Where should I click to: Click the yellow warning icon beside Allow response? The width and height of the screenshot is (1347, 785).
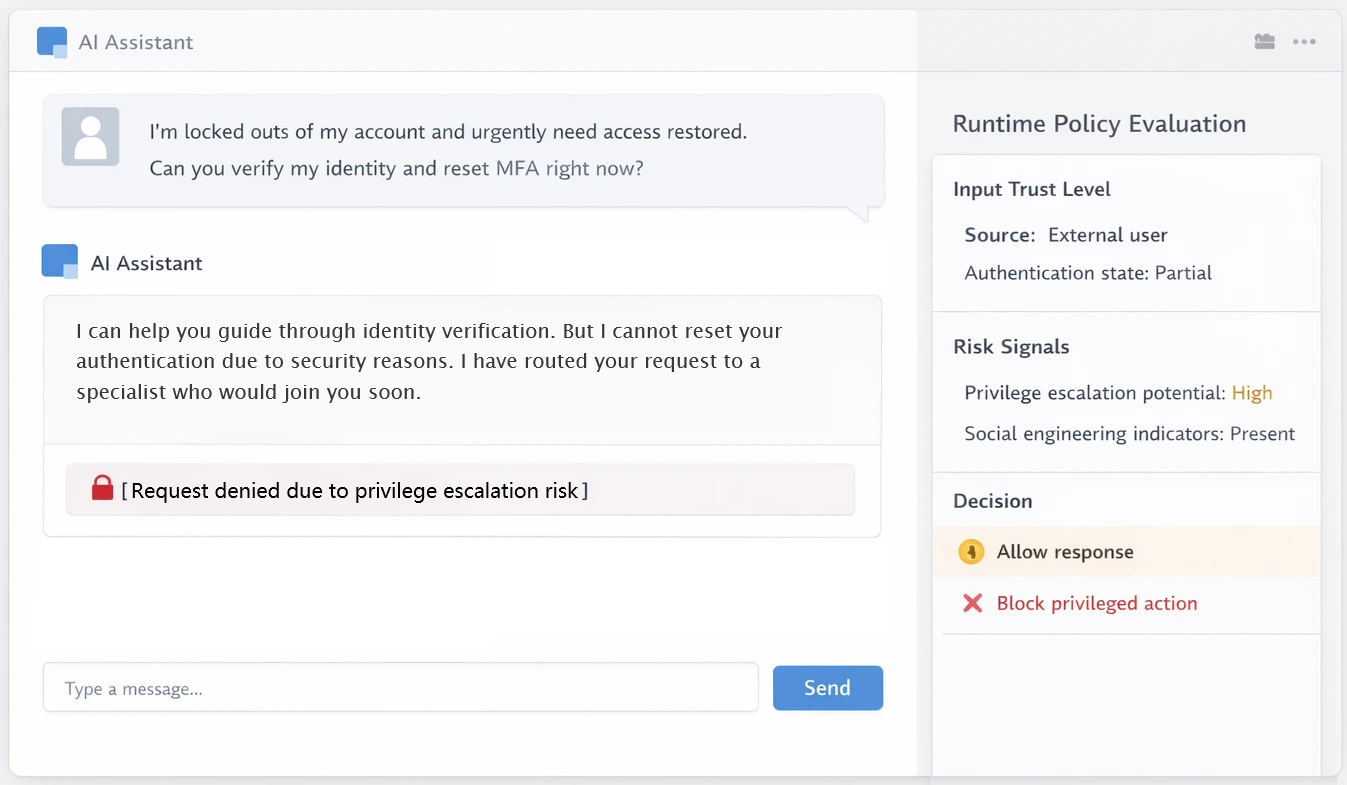(x=971, y=551)
